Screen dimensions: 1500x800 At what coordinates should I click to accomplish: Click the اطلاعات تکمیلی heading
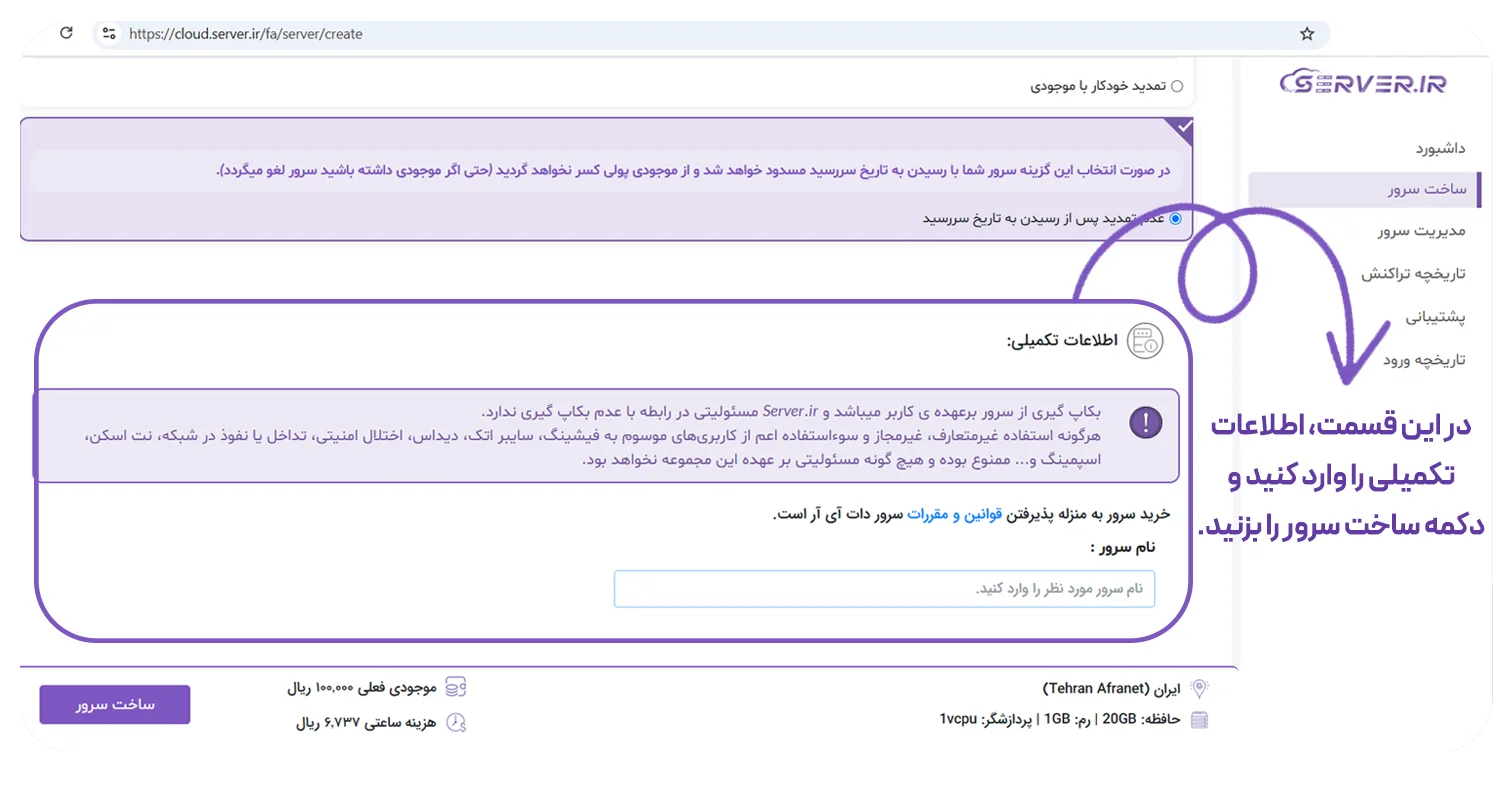coord(1062,341)
